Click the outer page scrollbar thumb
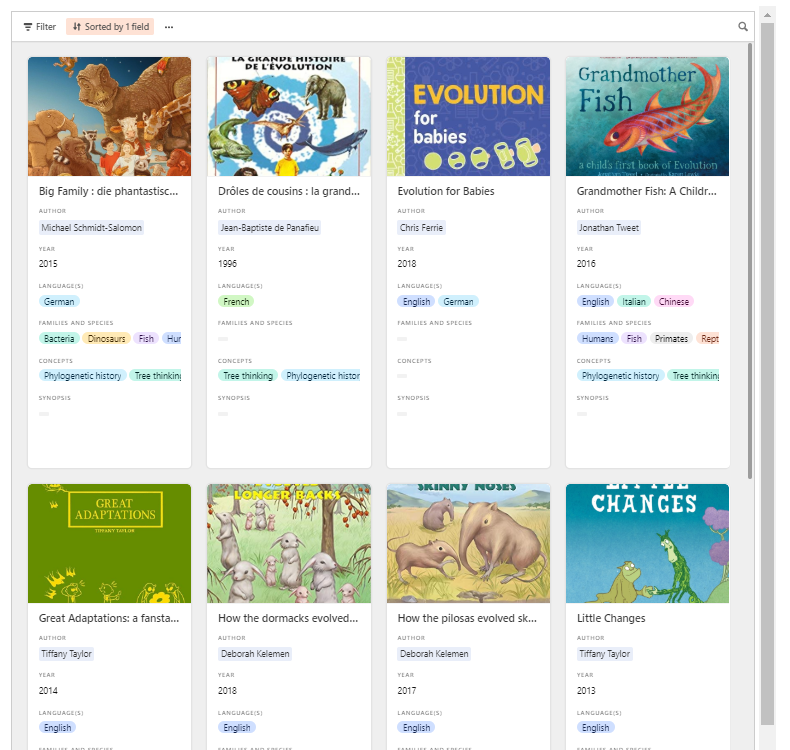790x750 pixels. (x=767, y=374)
